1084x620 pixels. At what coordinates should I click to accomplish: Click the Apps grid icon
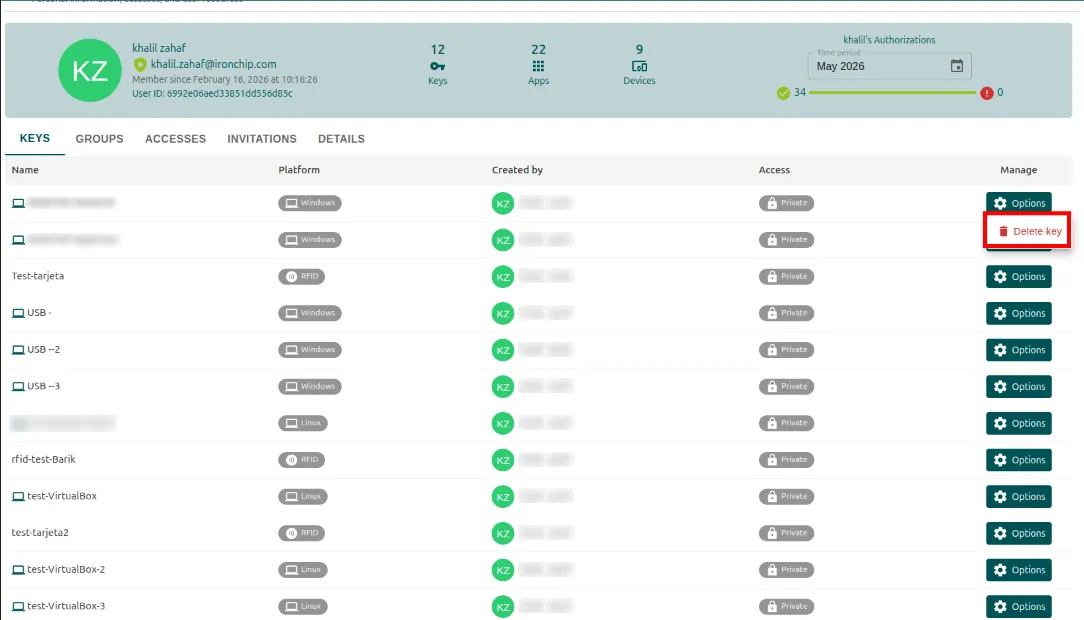(x=539, y=66)
